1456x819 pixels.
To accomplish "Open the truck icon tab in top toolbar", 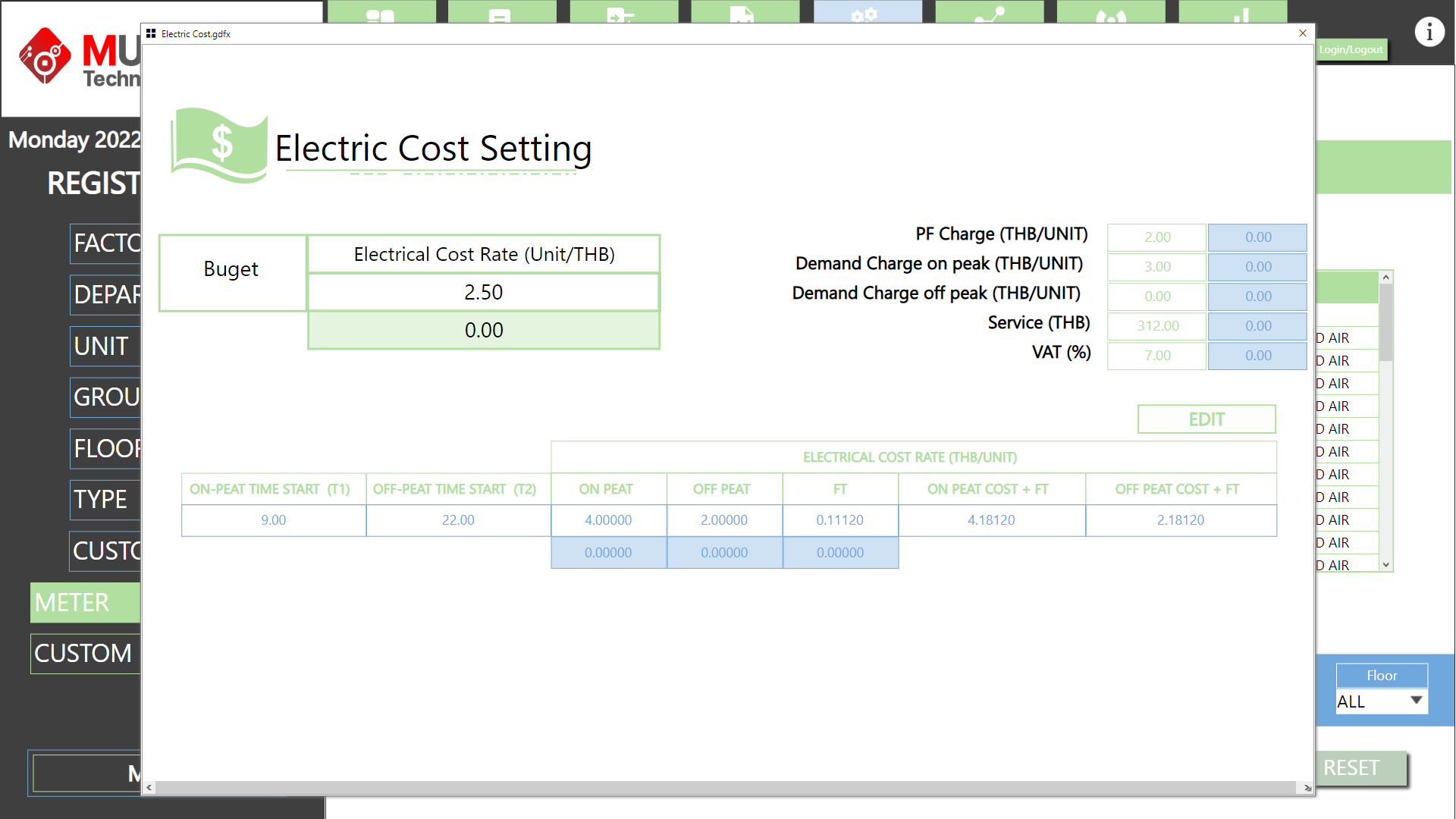I will [745, 11].
